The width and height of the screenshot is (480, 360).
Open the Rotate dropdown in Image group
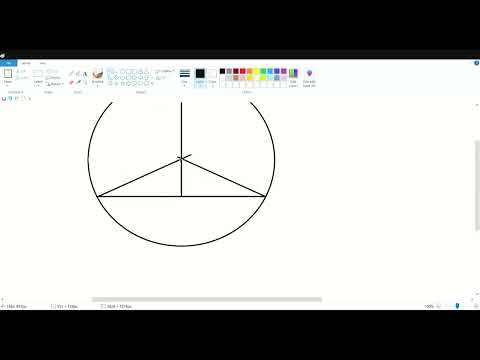(x=54, y=84)
